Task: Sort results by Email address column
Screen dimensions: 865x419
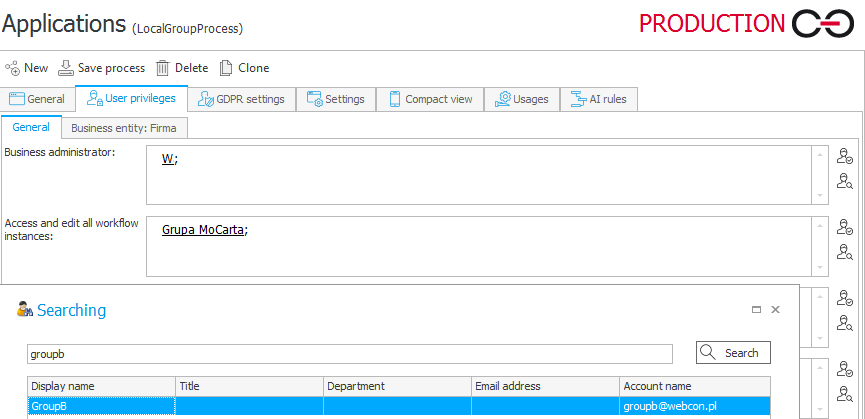Action: pyautogui.click(x=545, y=386)
